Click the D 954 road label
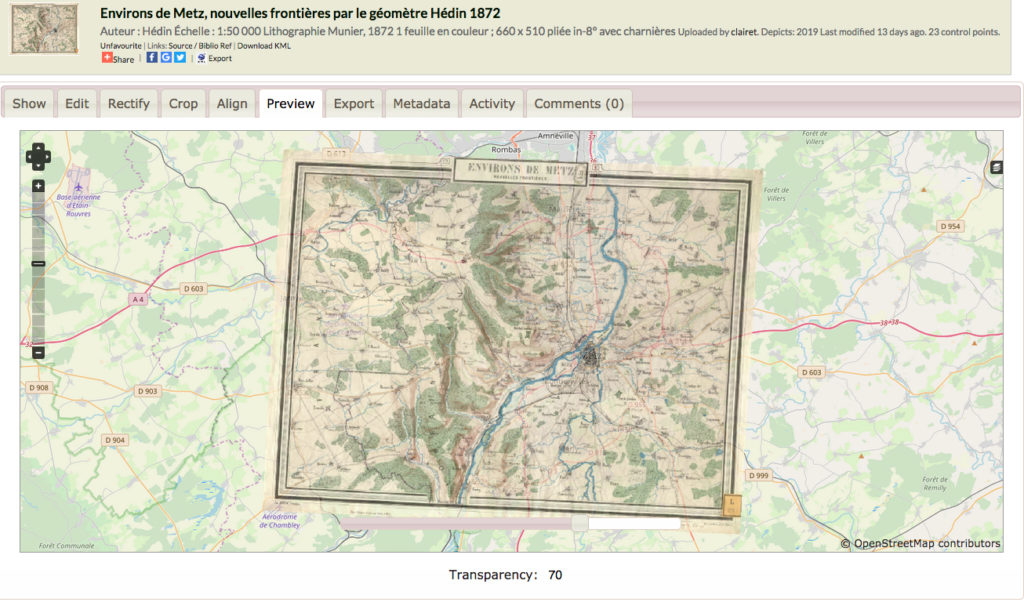The width and height of the screenshot is (1024, 602). pyautogui.click(x=950, y=227)
